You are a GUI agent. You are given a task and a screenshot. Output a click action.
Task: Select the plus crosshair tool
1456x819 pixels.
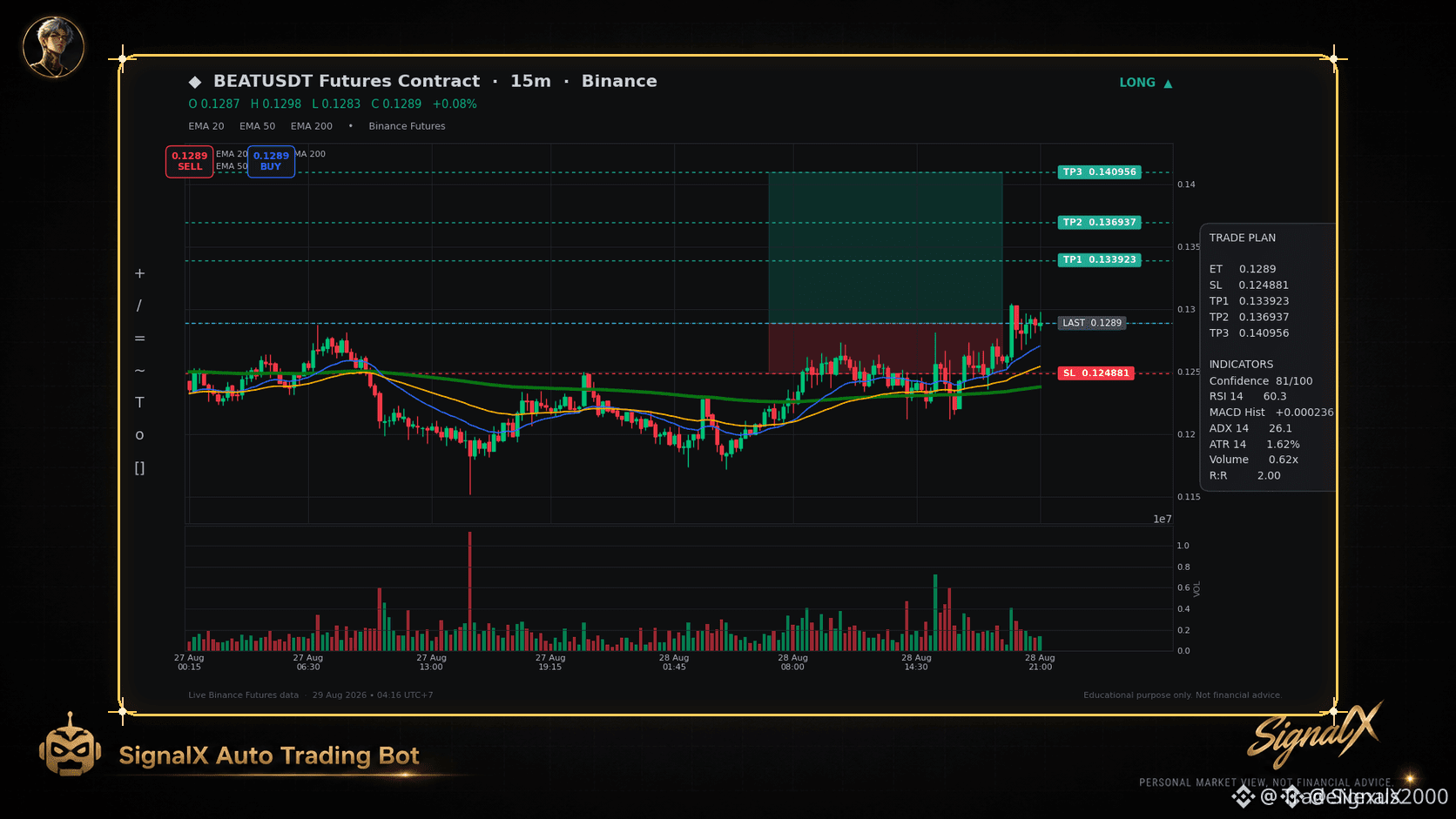[x=139, y=273]
